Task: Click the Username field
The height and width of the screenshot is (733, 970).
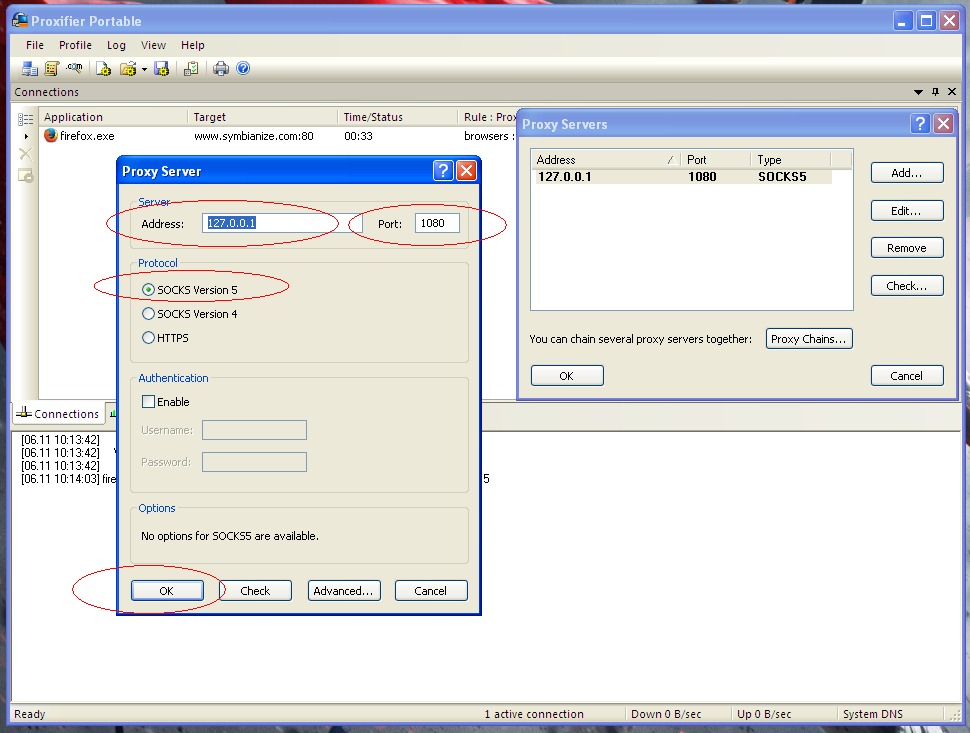Action: click(254, 430)
